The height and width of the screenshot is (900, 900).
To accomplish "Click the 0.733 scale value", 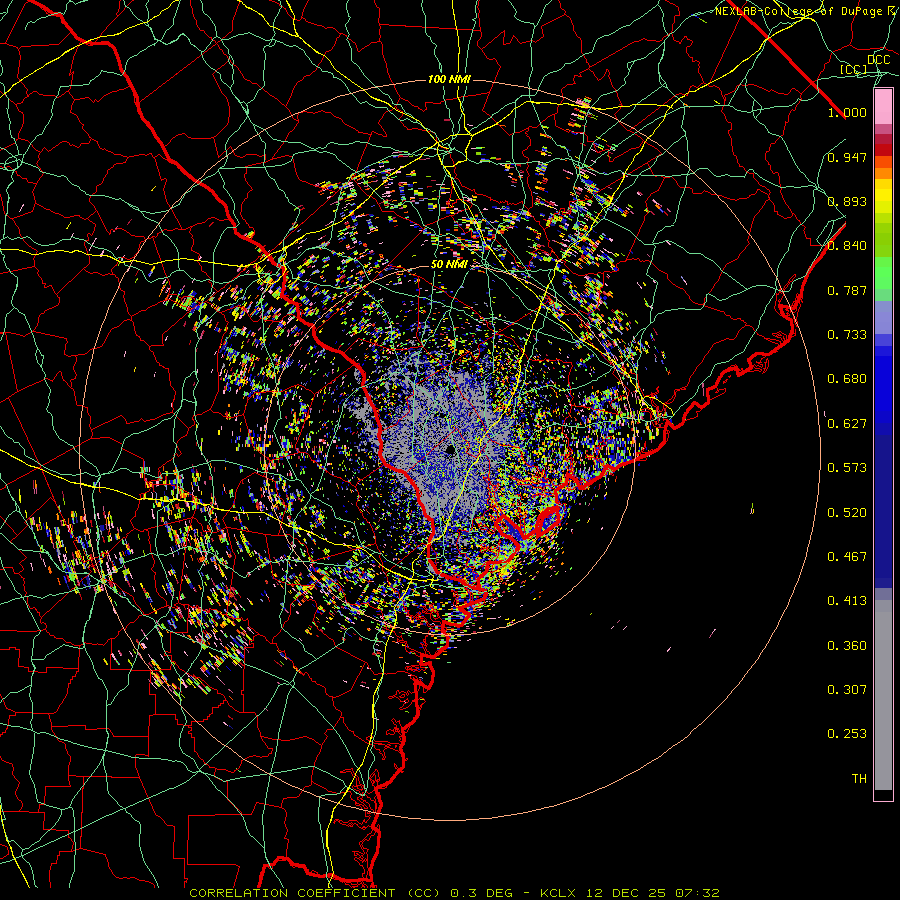I will (847, 335).
